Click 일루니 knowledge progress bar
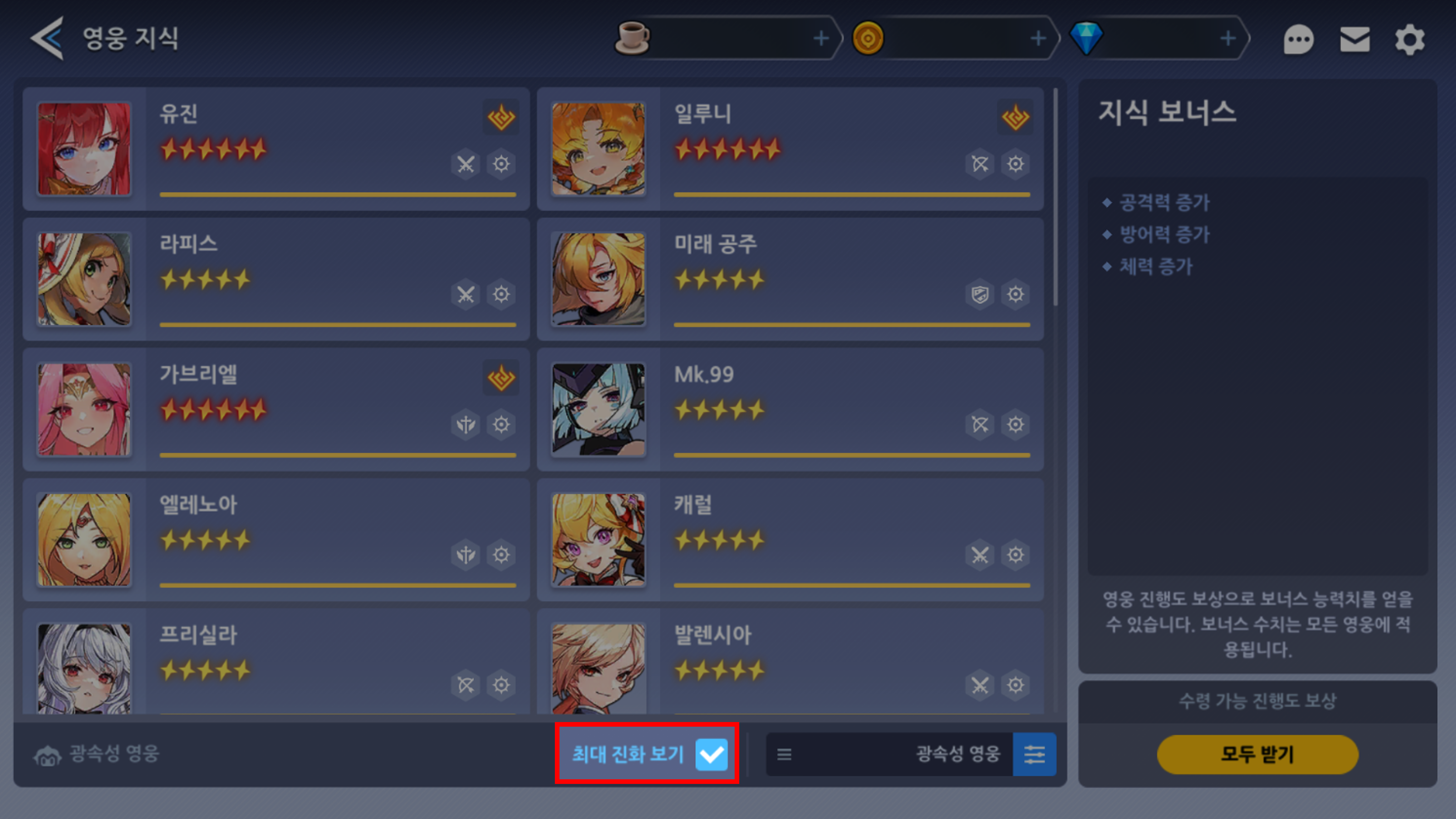 pos(852,195)
